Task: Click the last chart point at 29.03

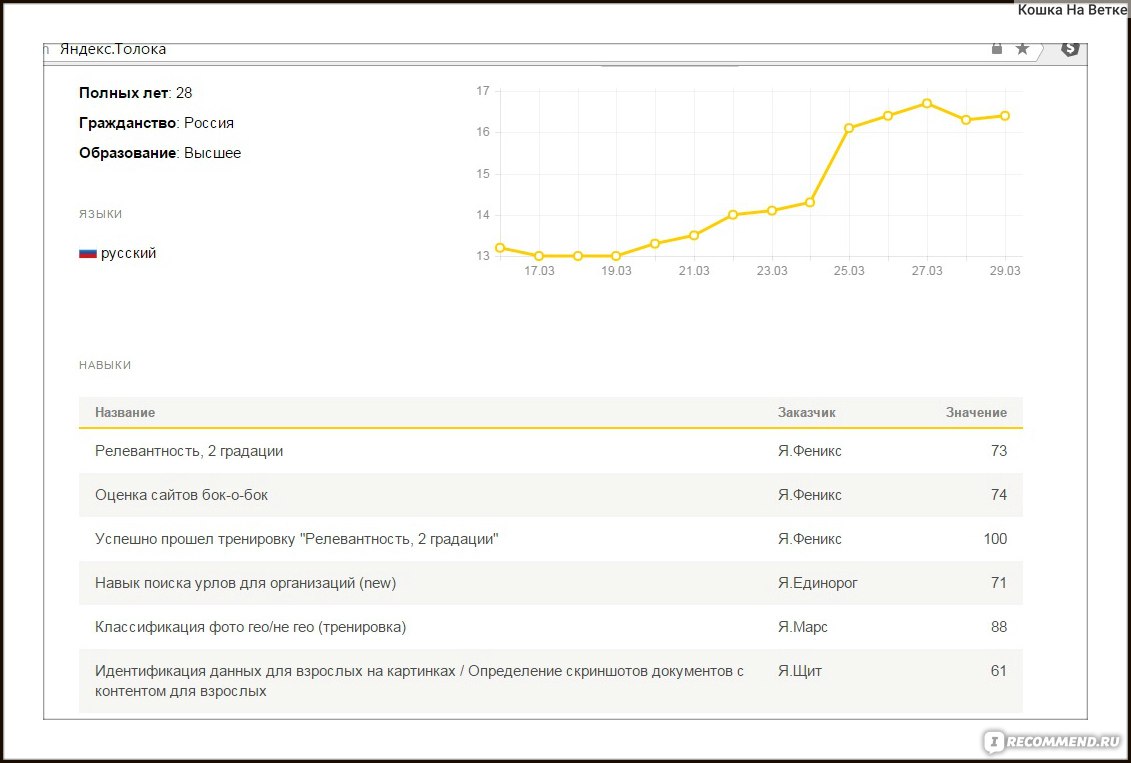Action: pyautogui.click(x=1005, y=116)
